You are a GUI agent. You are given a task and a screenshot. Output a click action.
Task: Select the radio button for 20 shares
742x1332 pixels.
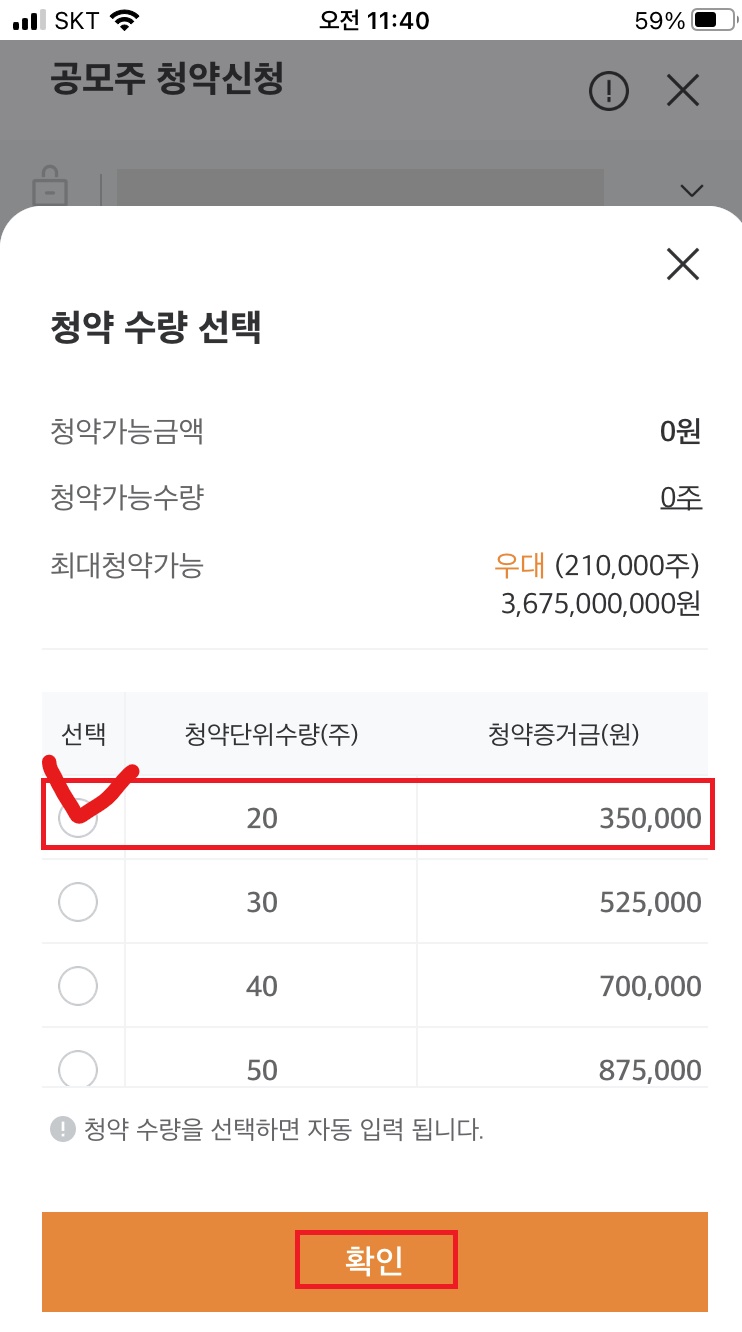tap(80, 816)
